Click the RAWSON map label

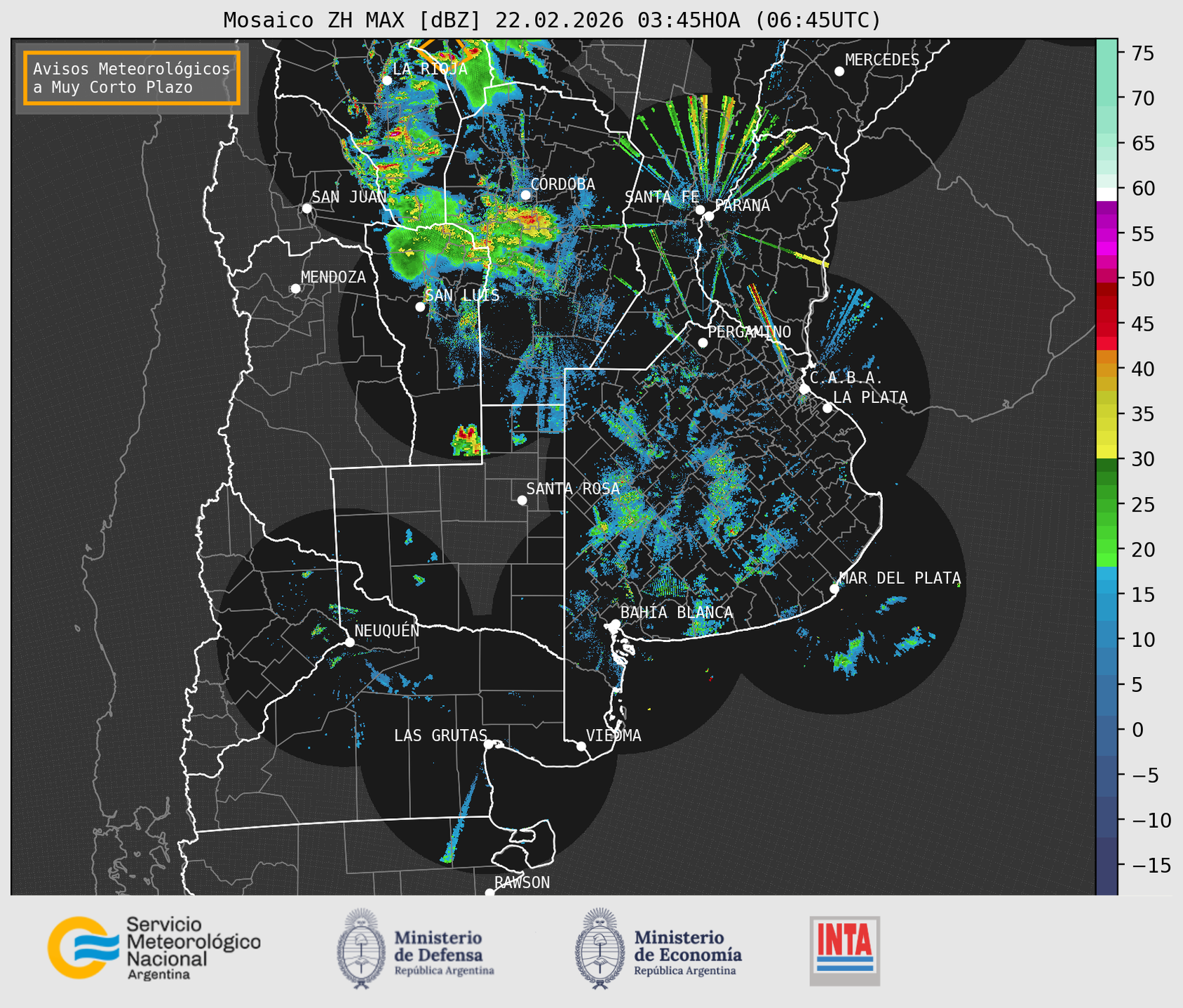pos(522,883)
